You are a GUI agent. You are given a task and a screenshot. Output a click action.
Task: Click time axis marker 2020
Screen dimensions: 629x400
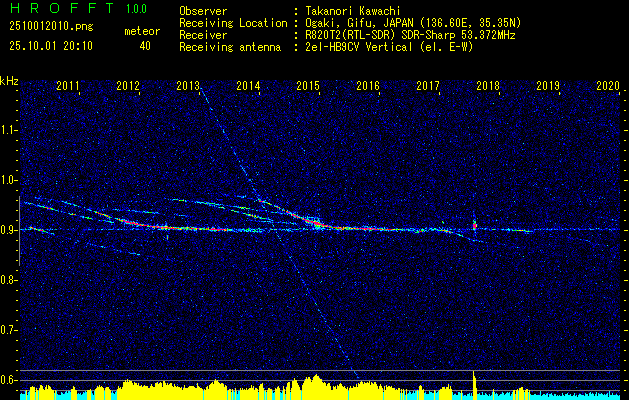click(608, 85)
